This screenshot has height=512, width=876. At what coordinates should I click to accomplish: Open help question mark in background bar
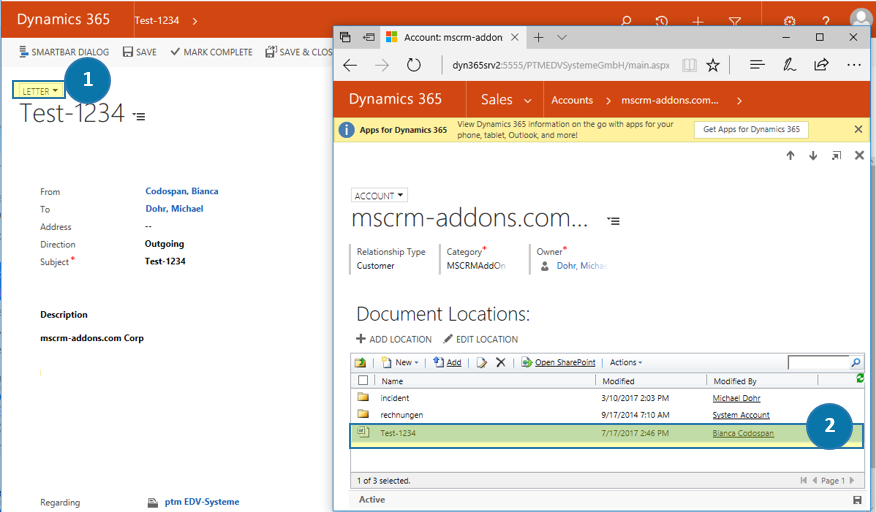(826, 21)
